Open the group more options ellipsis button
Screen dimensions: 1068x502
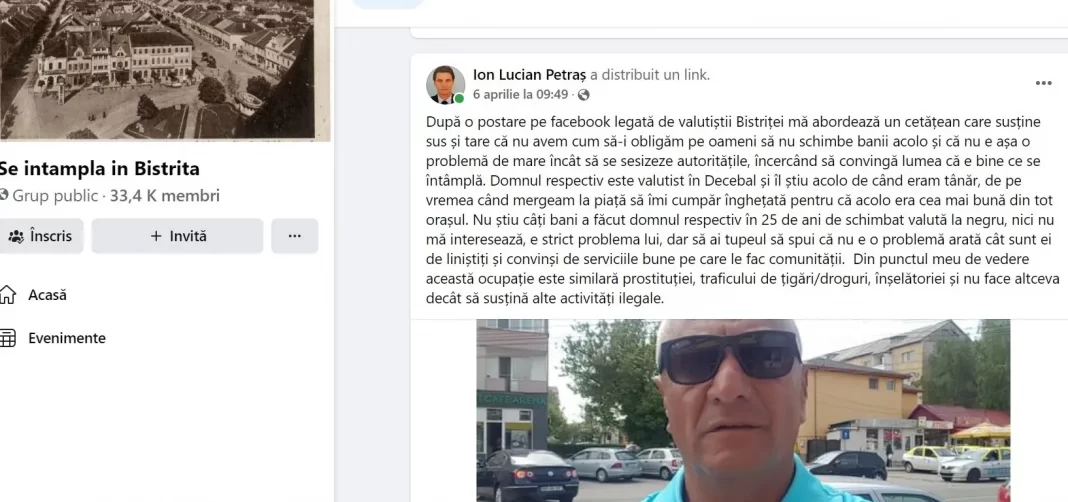point(294,236)
